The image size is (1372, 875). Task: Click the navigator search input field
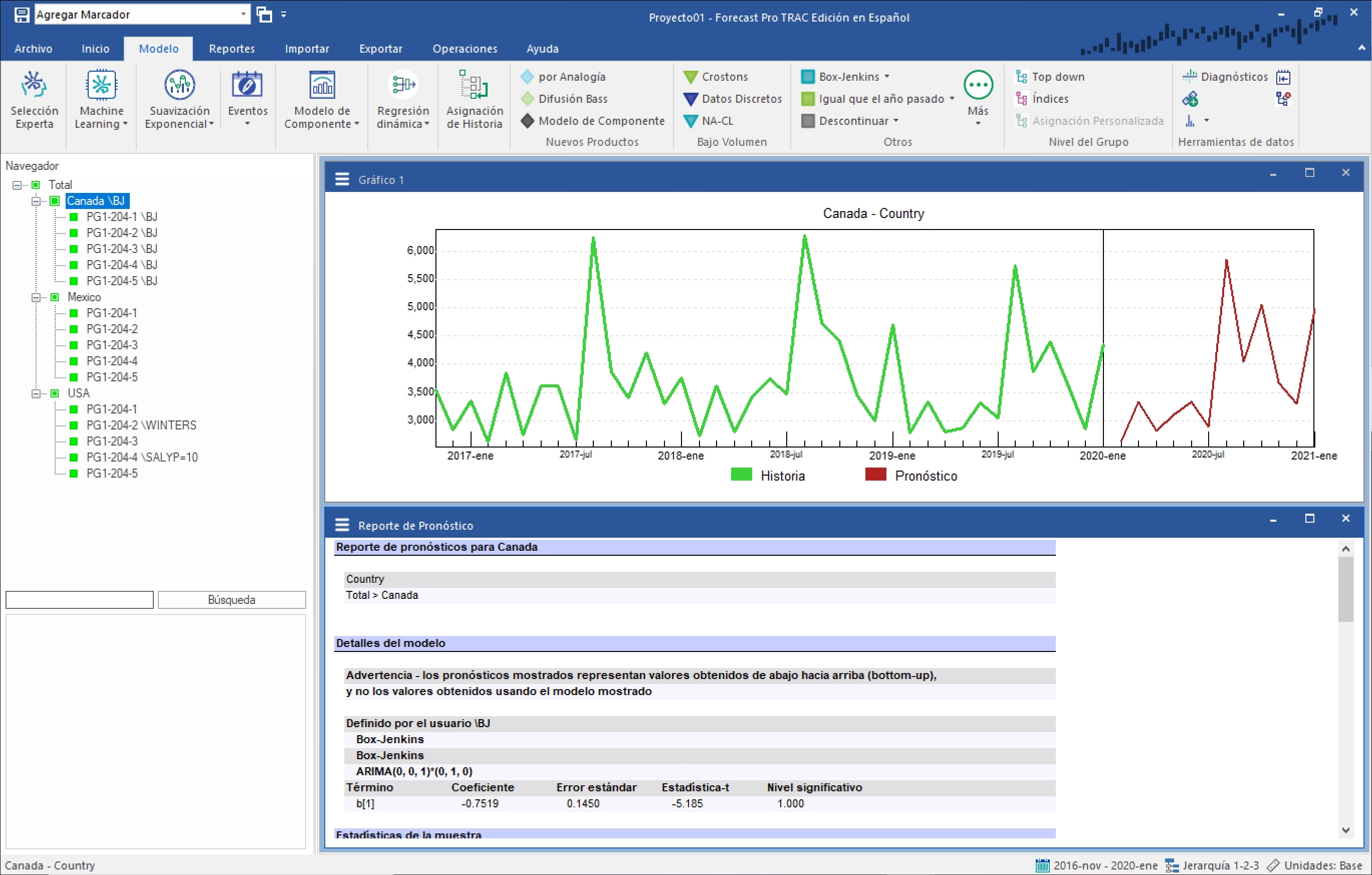[x=79, y=599]
